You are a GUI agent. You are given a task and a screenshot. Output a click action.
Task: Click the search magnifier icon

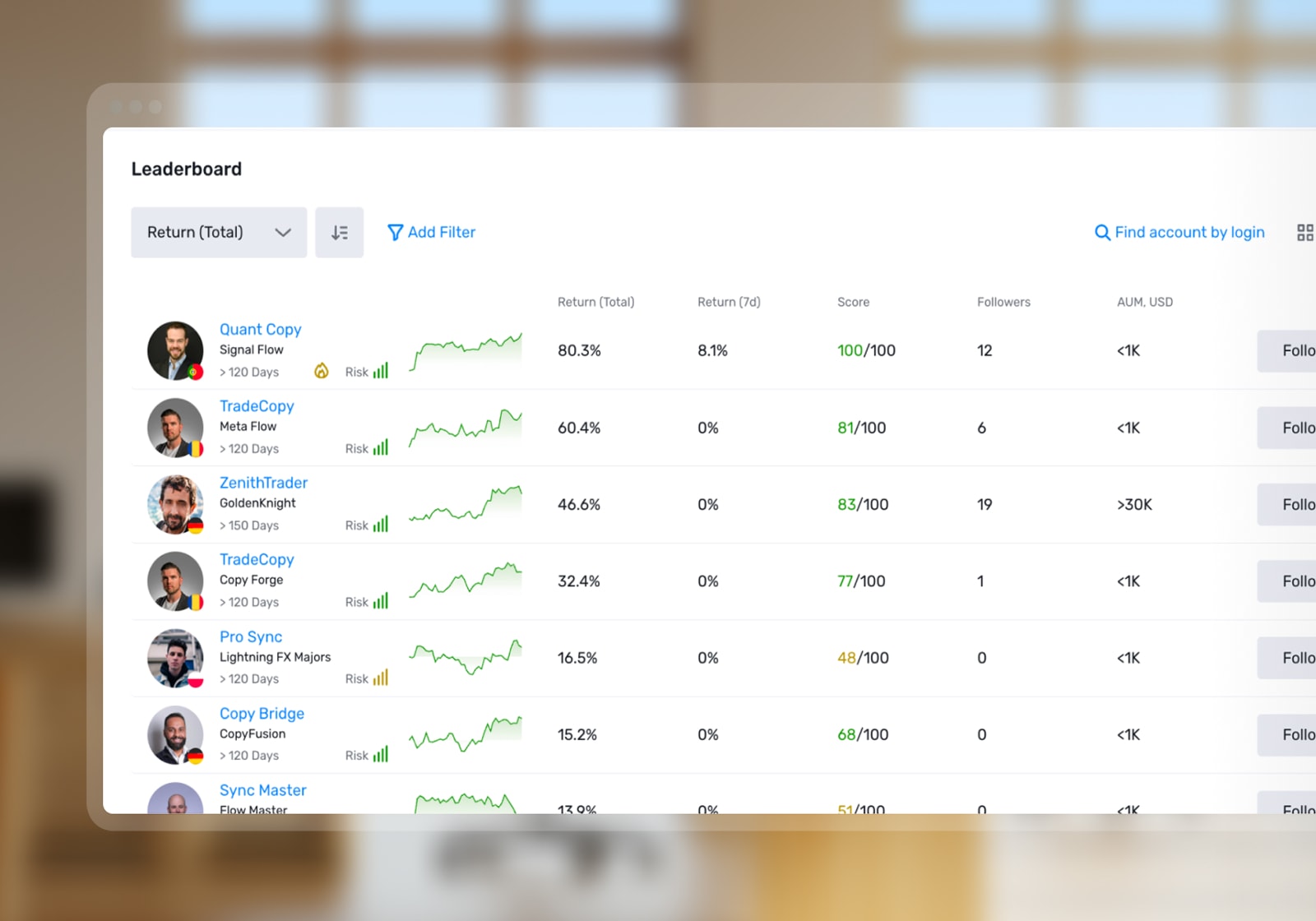tap(1102, 233)
